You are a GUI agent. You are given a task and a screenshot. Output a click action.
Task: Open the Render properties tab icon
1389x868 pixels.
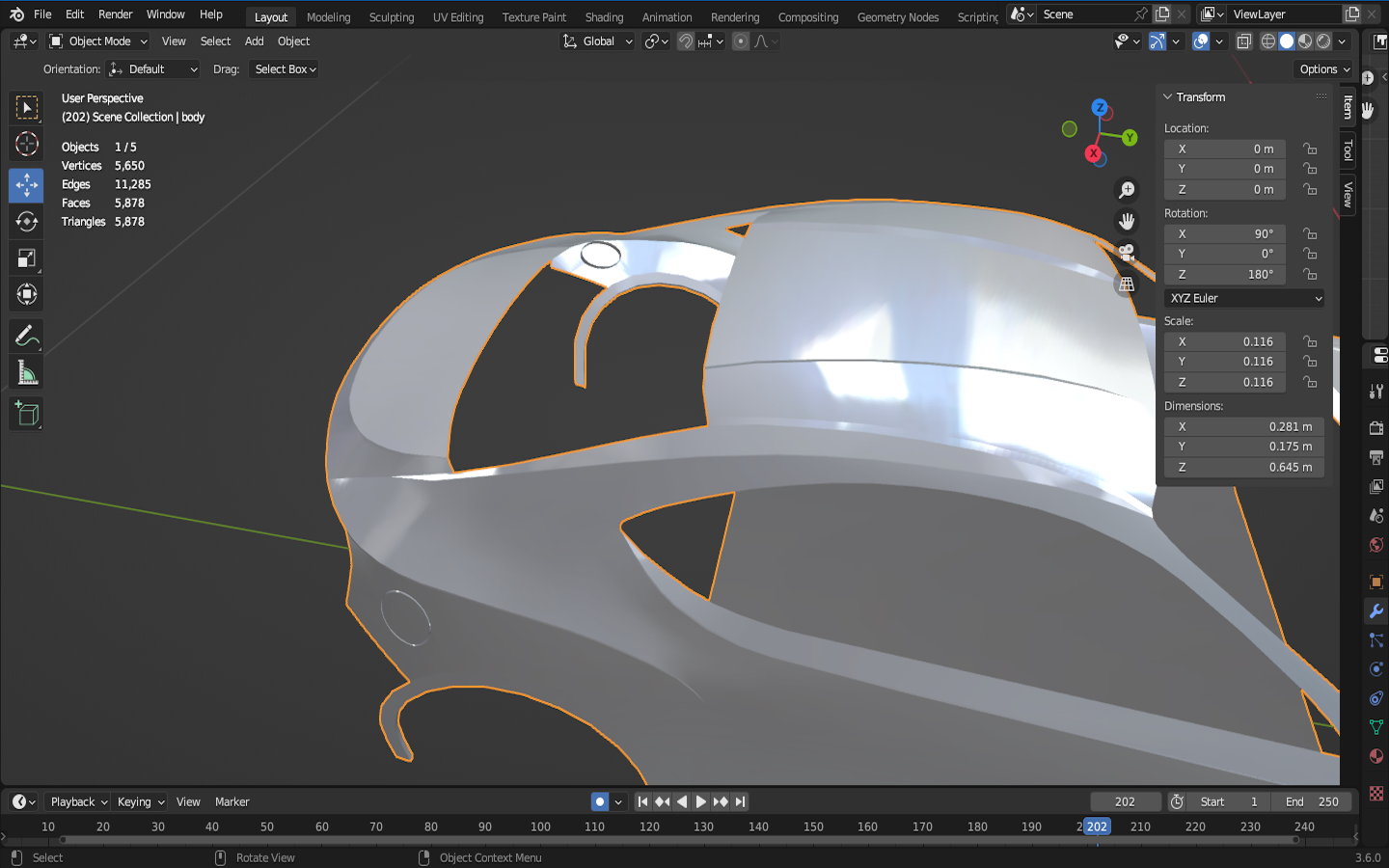point(1376,428)
